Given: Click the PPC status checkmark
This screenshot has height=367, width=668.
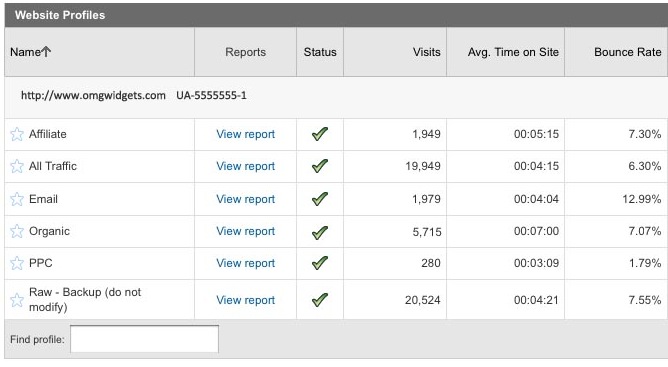Looking at the screenshot, I should 320,263.
